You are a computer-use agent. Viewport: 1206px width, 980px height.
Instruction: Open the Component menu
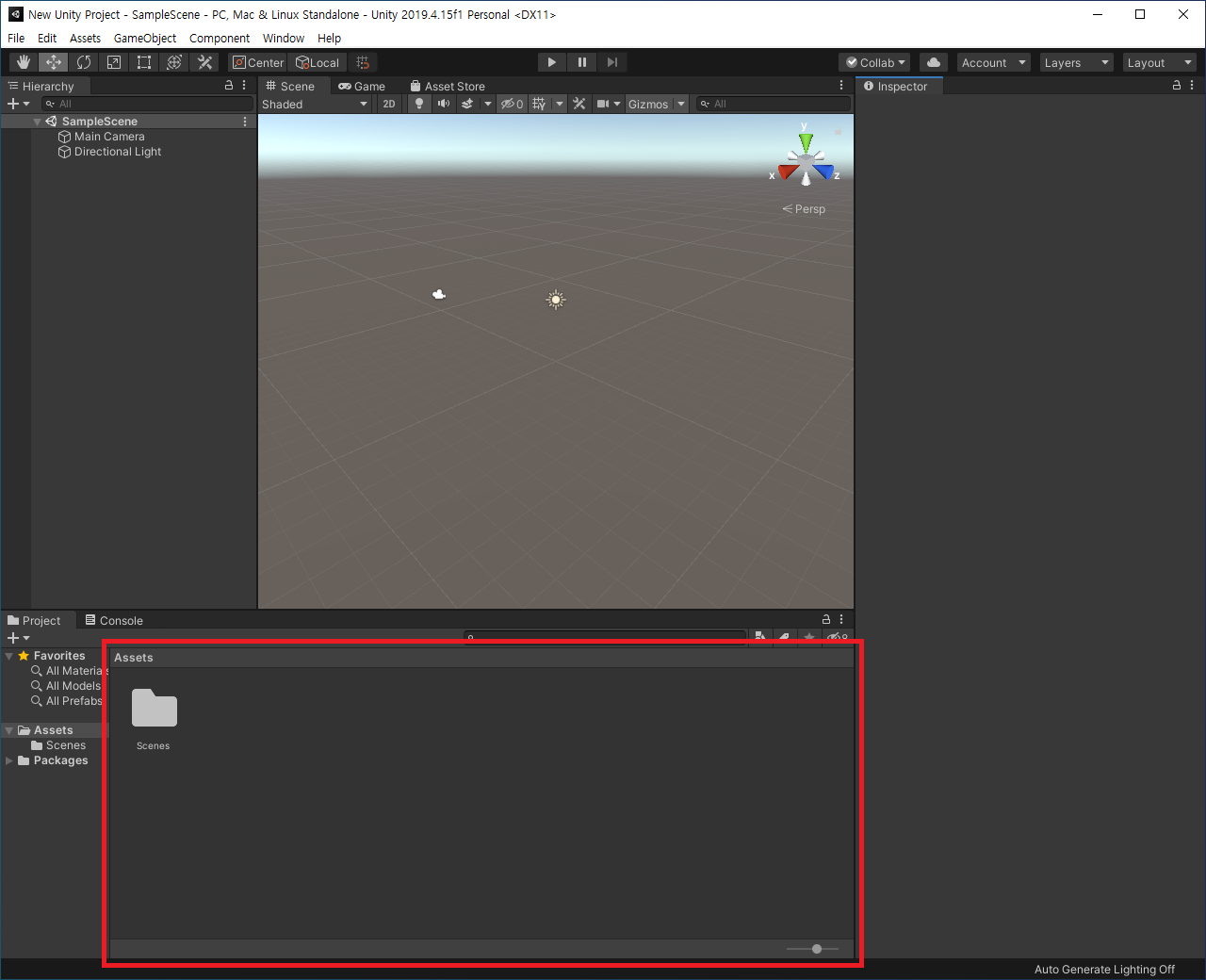[220, 38]
